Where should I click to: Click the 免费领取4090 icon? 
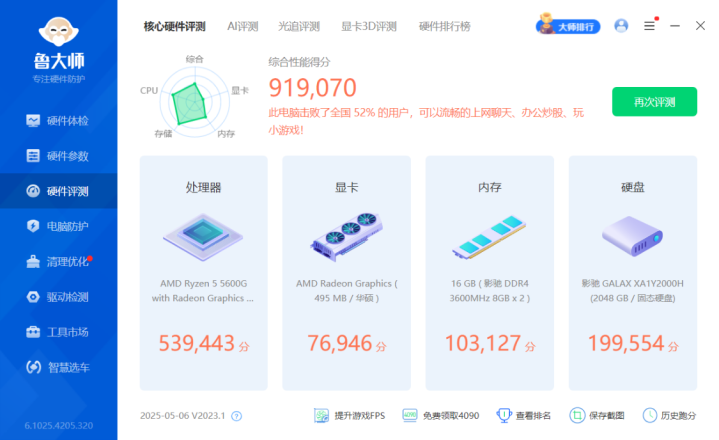(409, 415)
